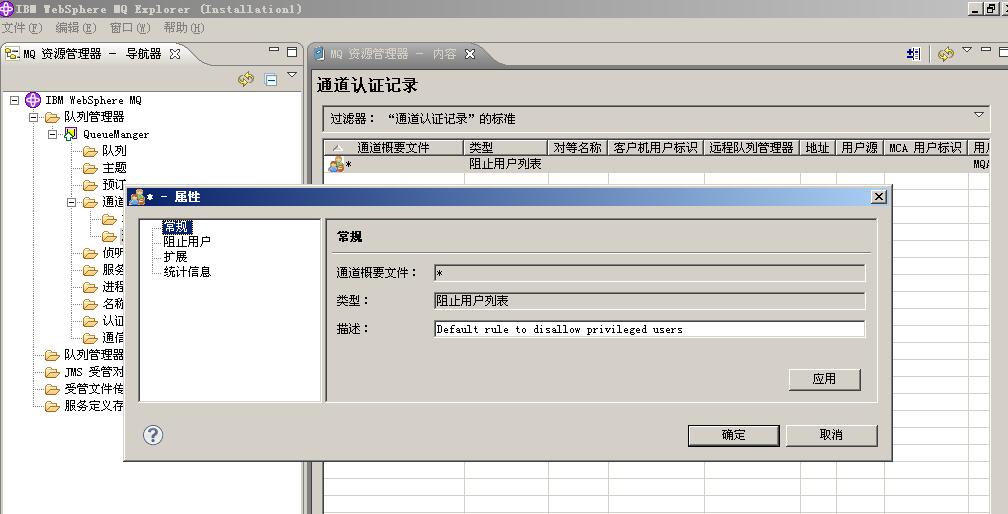The image size is (1008, 514).
Task: Open the Content view menu dropdown arrow
Action: [x=967, y=50]
